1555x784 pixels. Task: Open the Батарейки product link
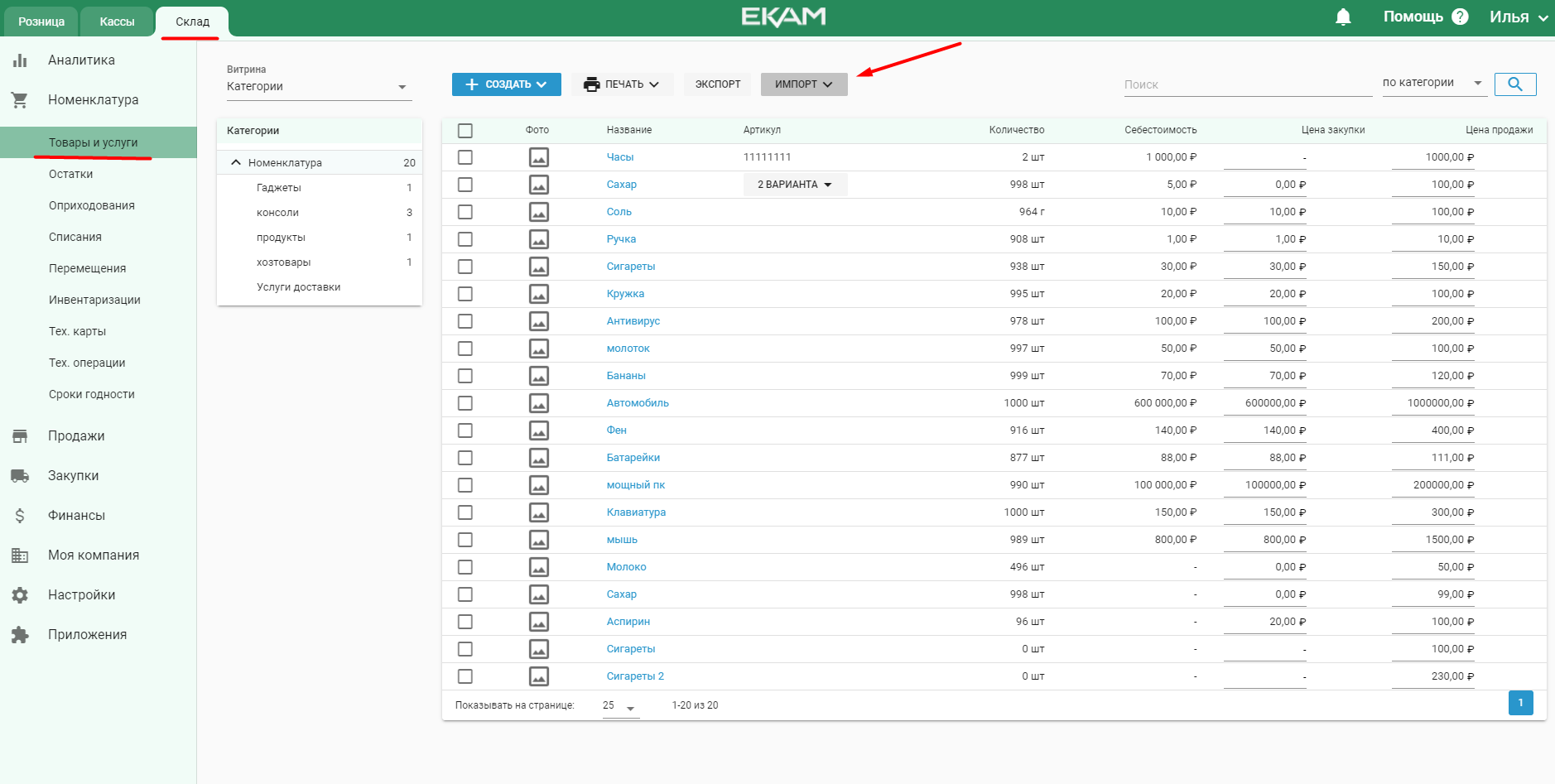(633, 458)
